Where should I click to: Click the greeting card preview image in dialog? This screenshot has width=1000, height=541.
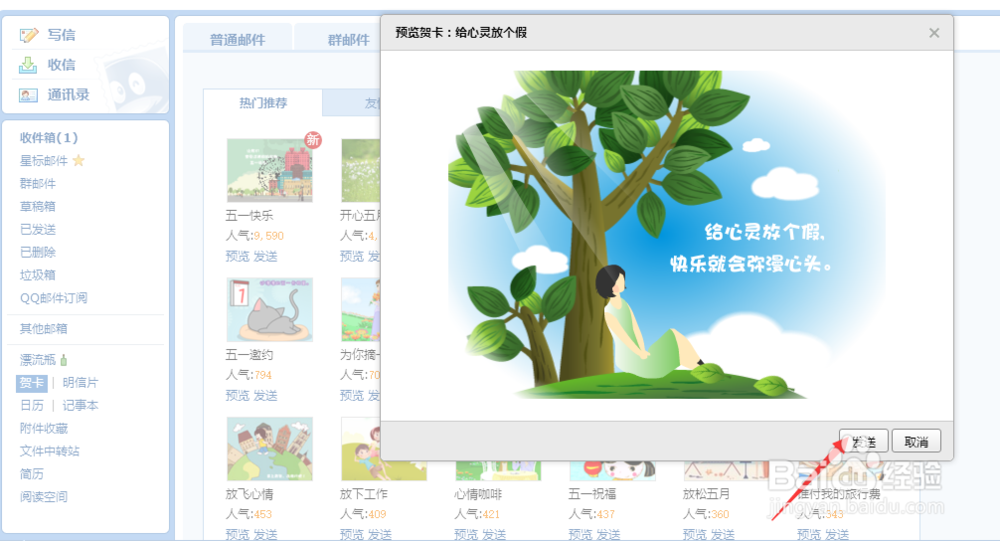pyautogui.click(x=667, y=235)
